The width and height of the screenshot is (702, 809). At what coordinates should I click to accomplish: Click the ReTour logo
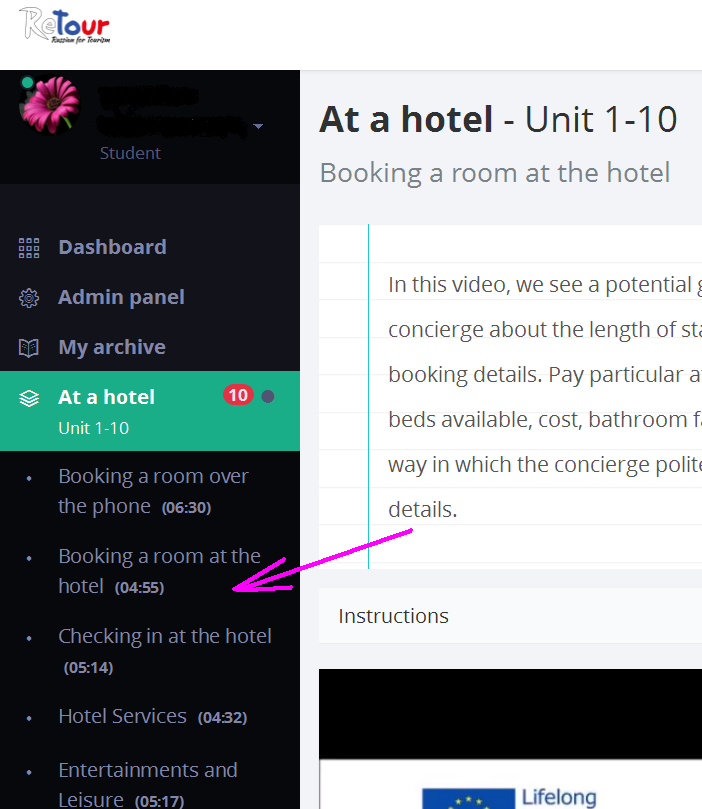pyautogui.click(x=65, y=25)
